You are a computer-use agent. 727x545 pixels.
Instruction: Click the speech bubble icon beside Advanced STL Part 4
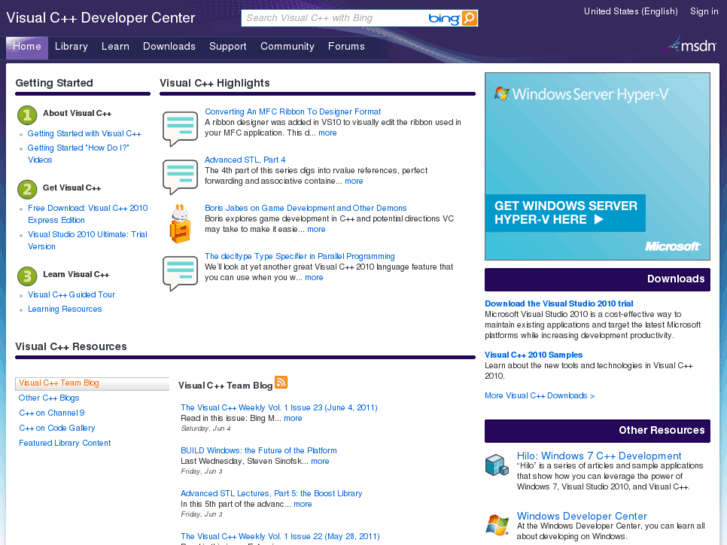(x=180, y=176)
